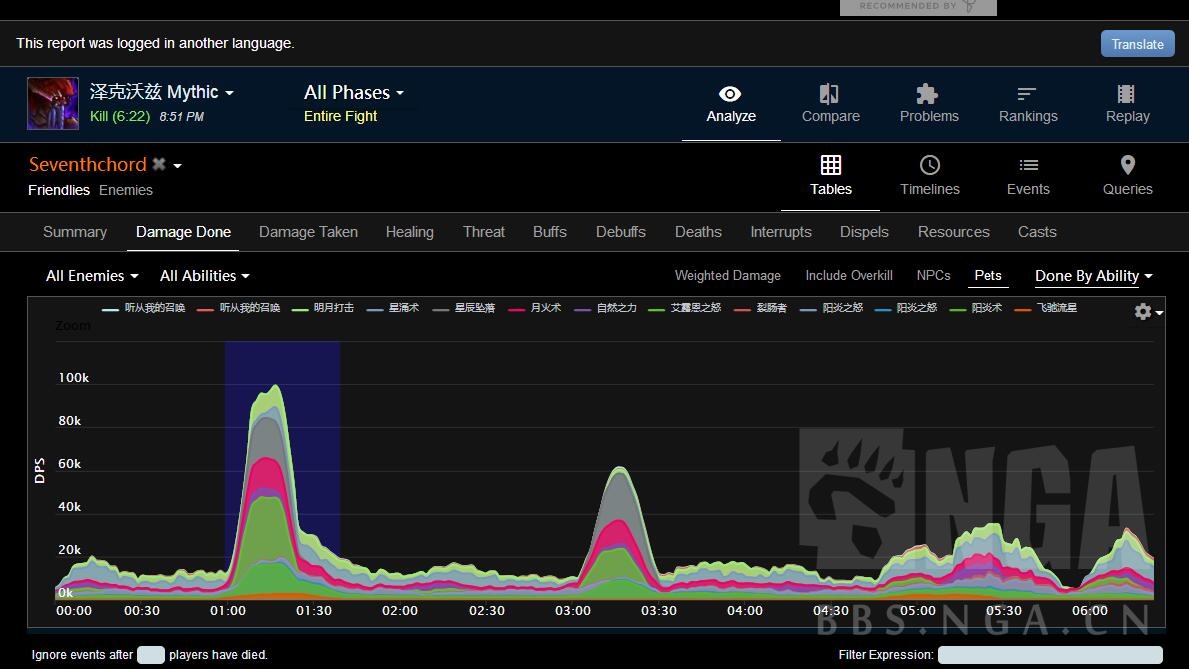The width and height of the screenshot is (1189, 669).
Task: Open the chart settings gear
Action: [x=1143, y=311]
